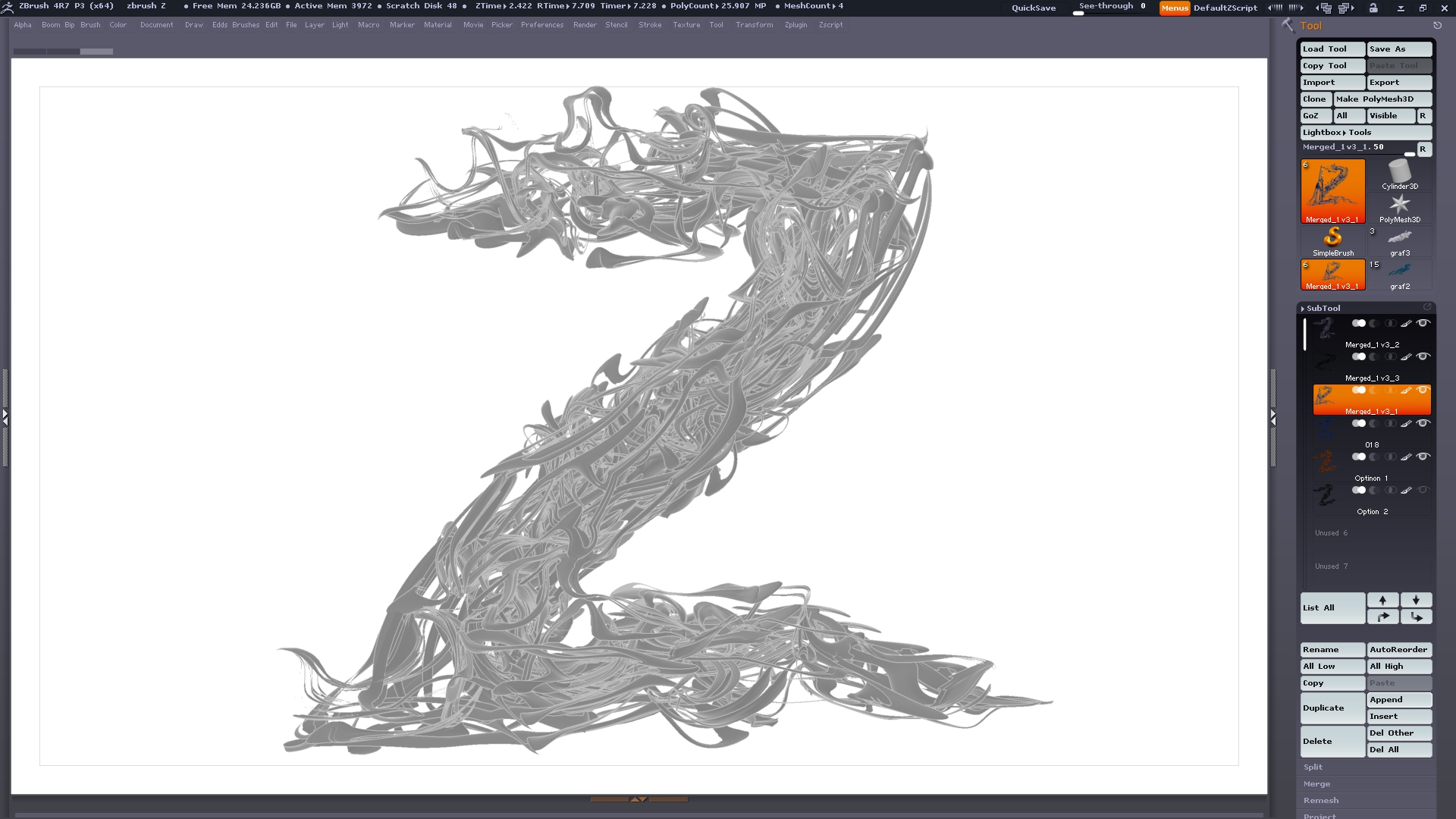1456x819 pixels.
Task: Collapse the SubTool panel section
Action: 1323,309
